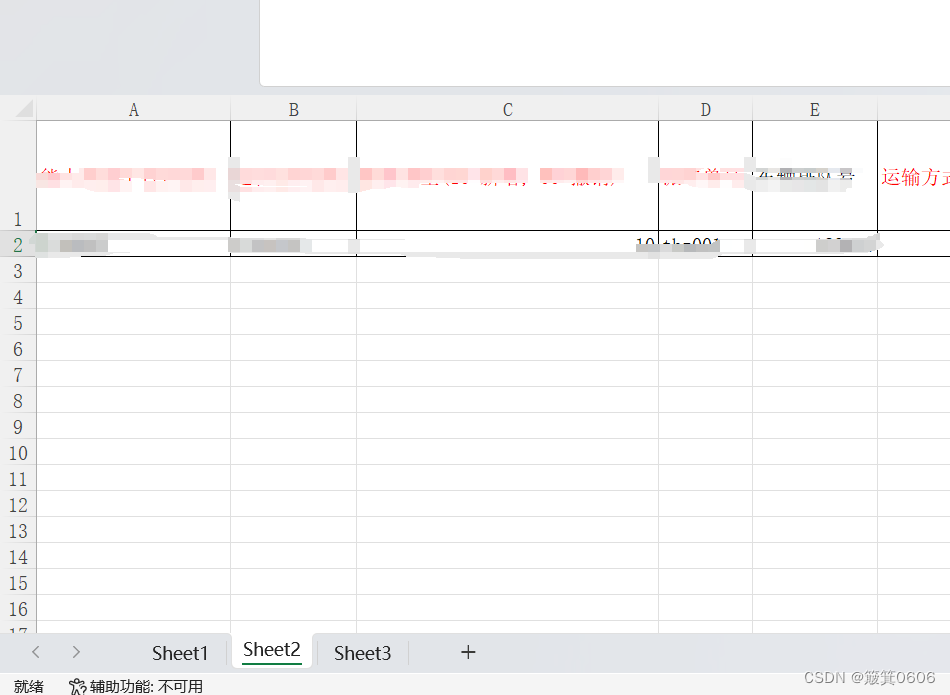
Task: Click the 辅助功能: 不可用 status text
Action: (146, 687)
